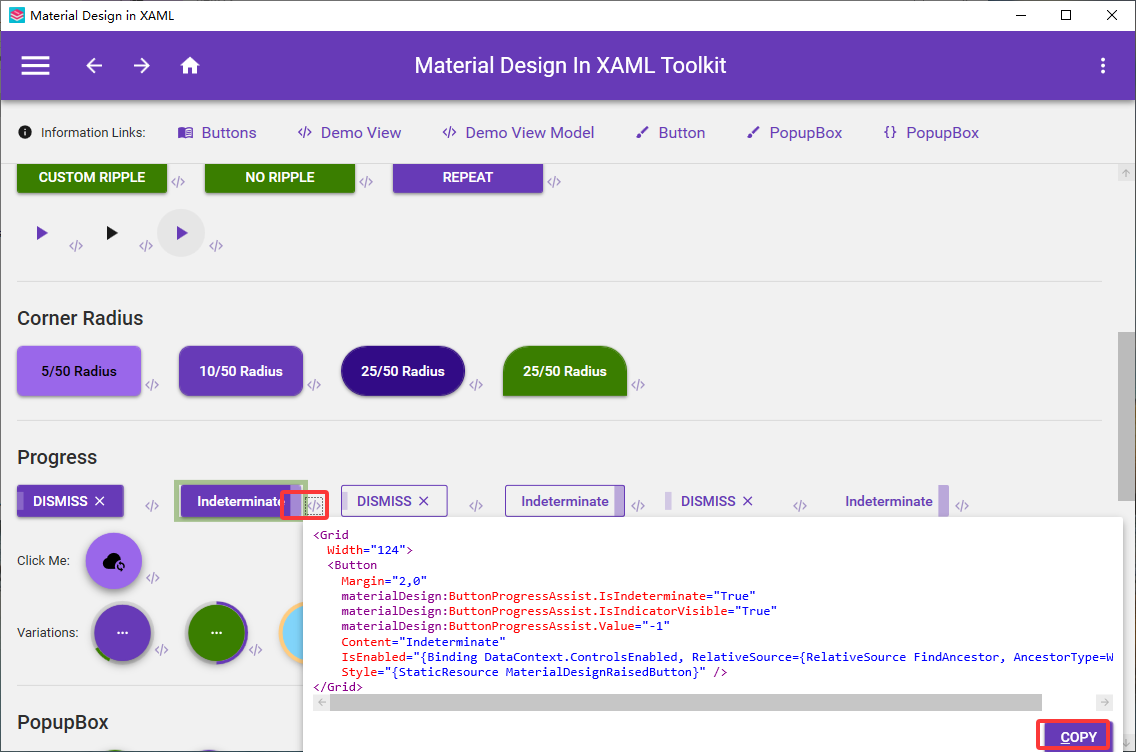Open the Button style link

pos(670,133)
